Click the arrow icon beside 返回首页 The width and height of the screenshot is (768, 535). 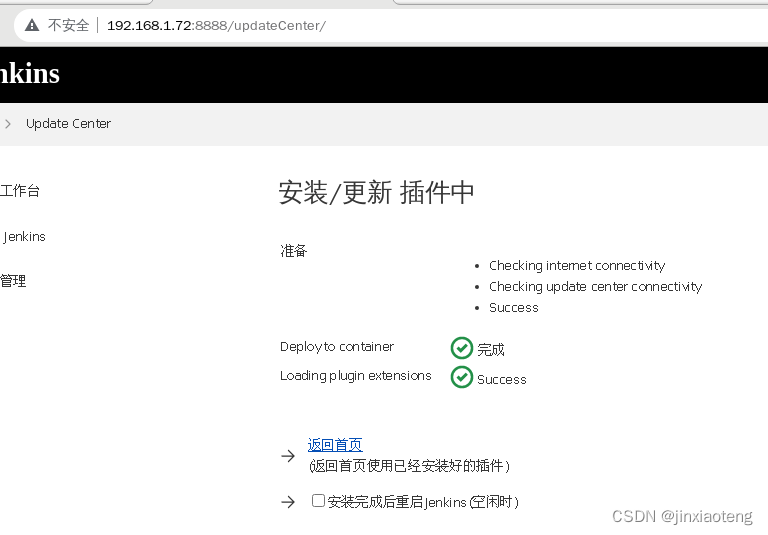tap(288, 456)
